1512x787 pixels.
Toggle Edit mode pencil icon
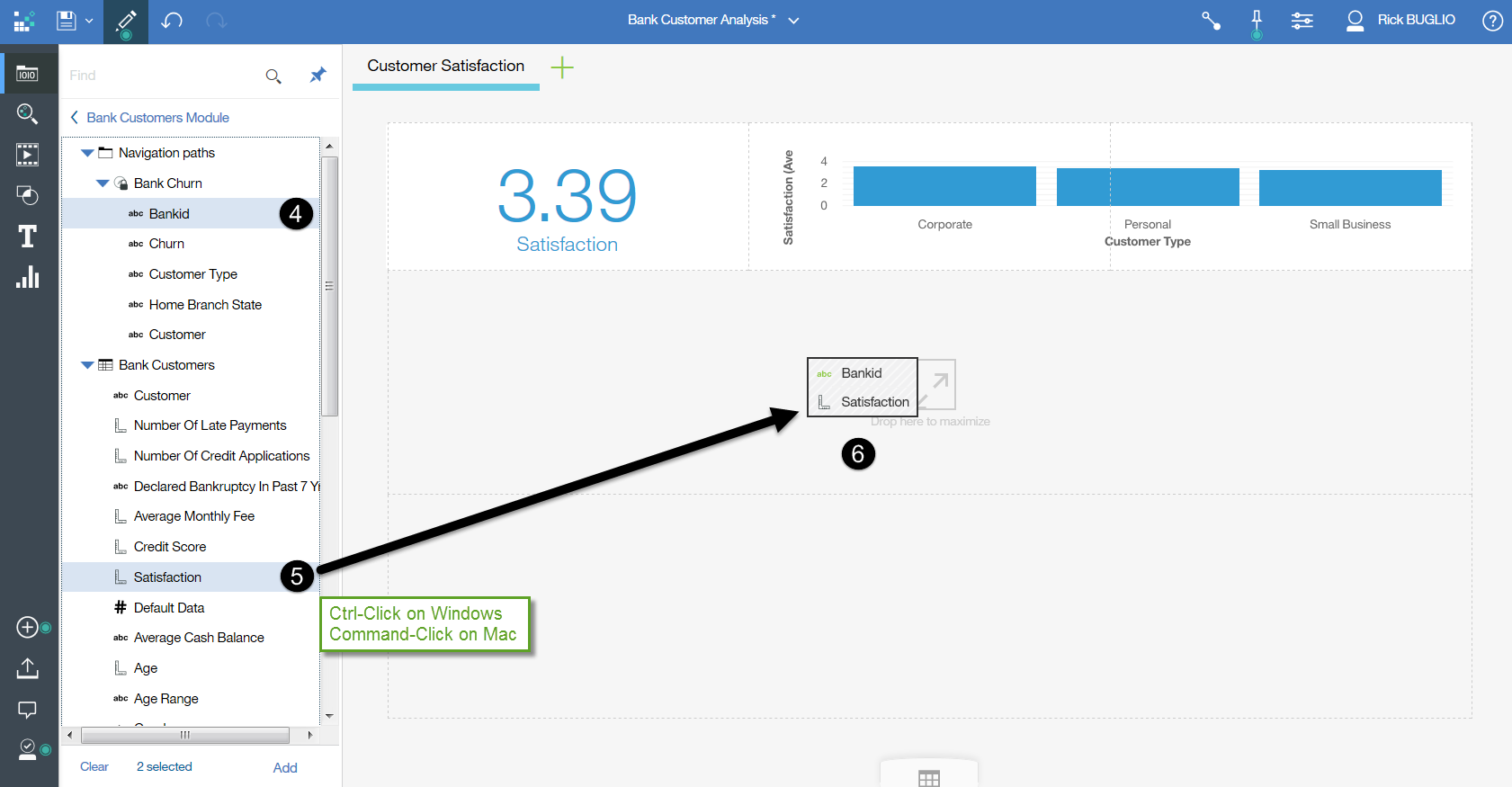click(x=126, y=22)
